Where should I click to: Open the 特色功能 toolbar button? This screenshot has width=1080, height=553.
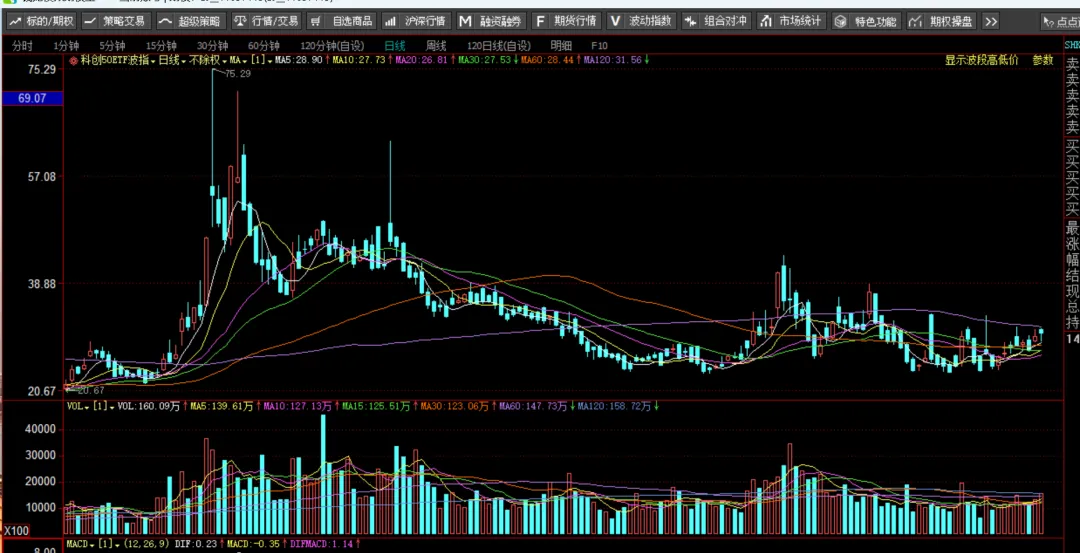866,21
